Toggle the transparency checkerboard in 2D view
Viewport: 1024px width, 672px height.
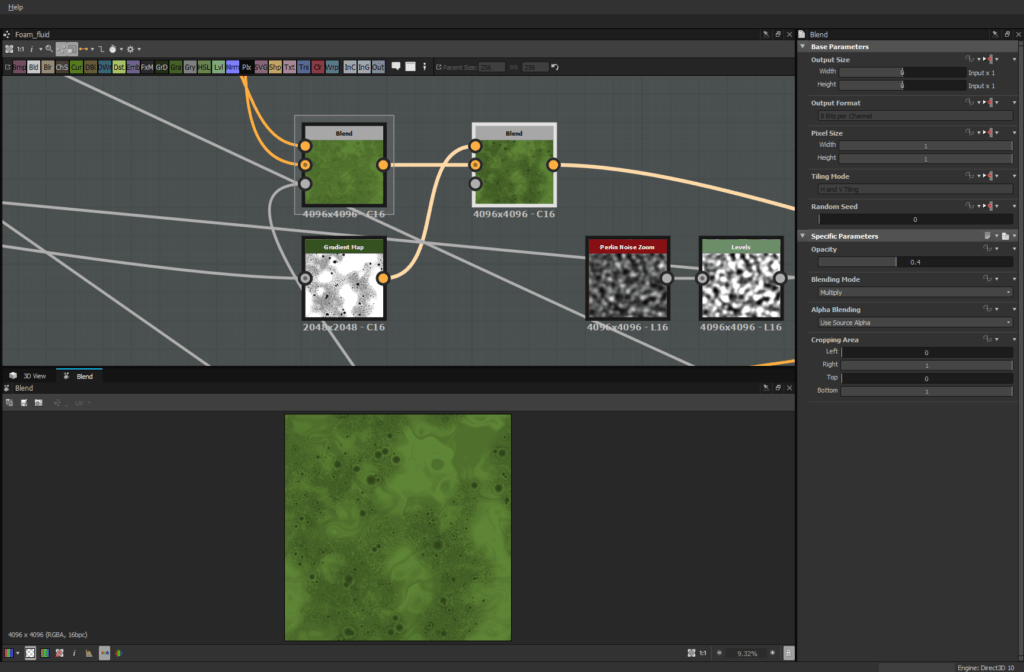pos(30,653)
